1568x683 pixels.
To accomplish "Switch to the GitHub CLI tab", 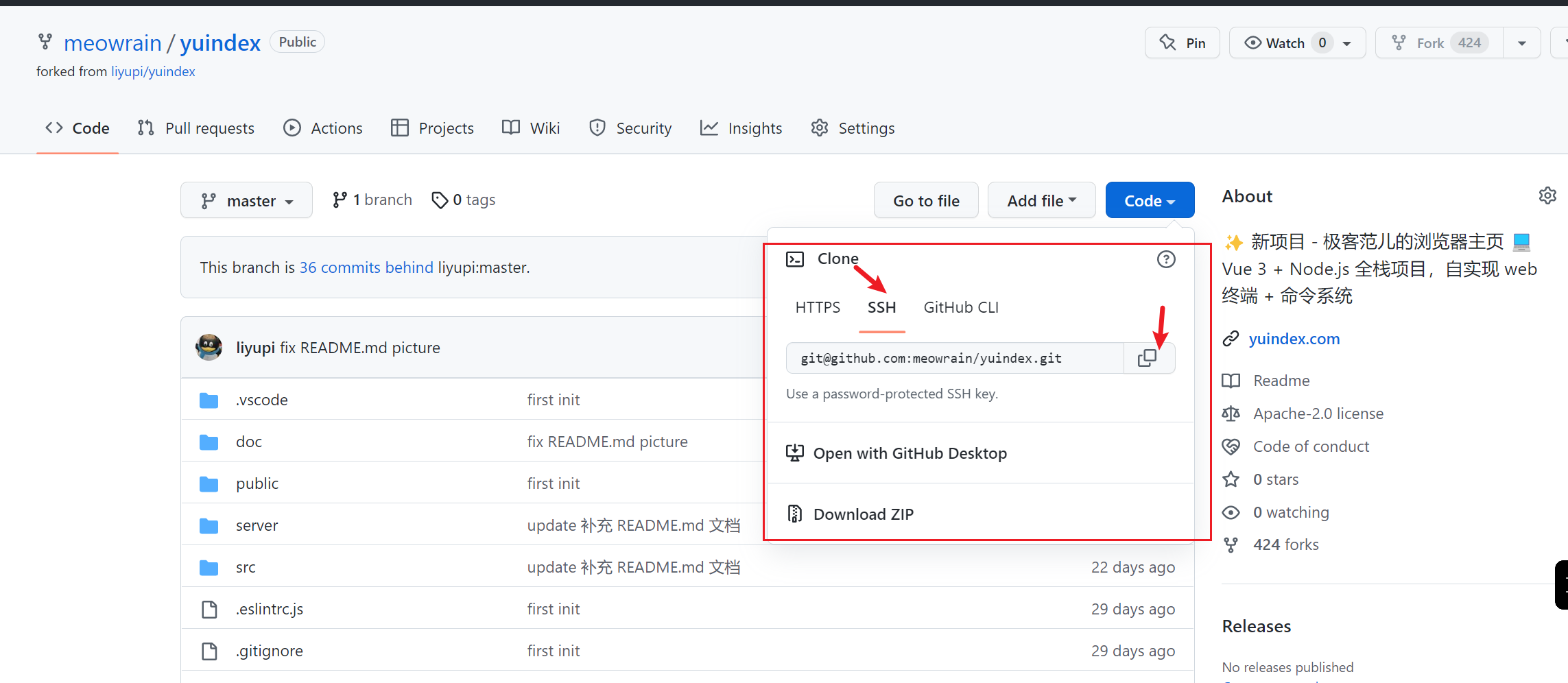I will (x=960, y=307).
